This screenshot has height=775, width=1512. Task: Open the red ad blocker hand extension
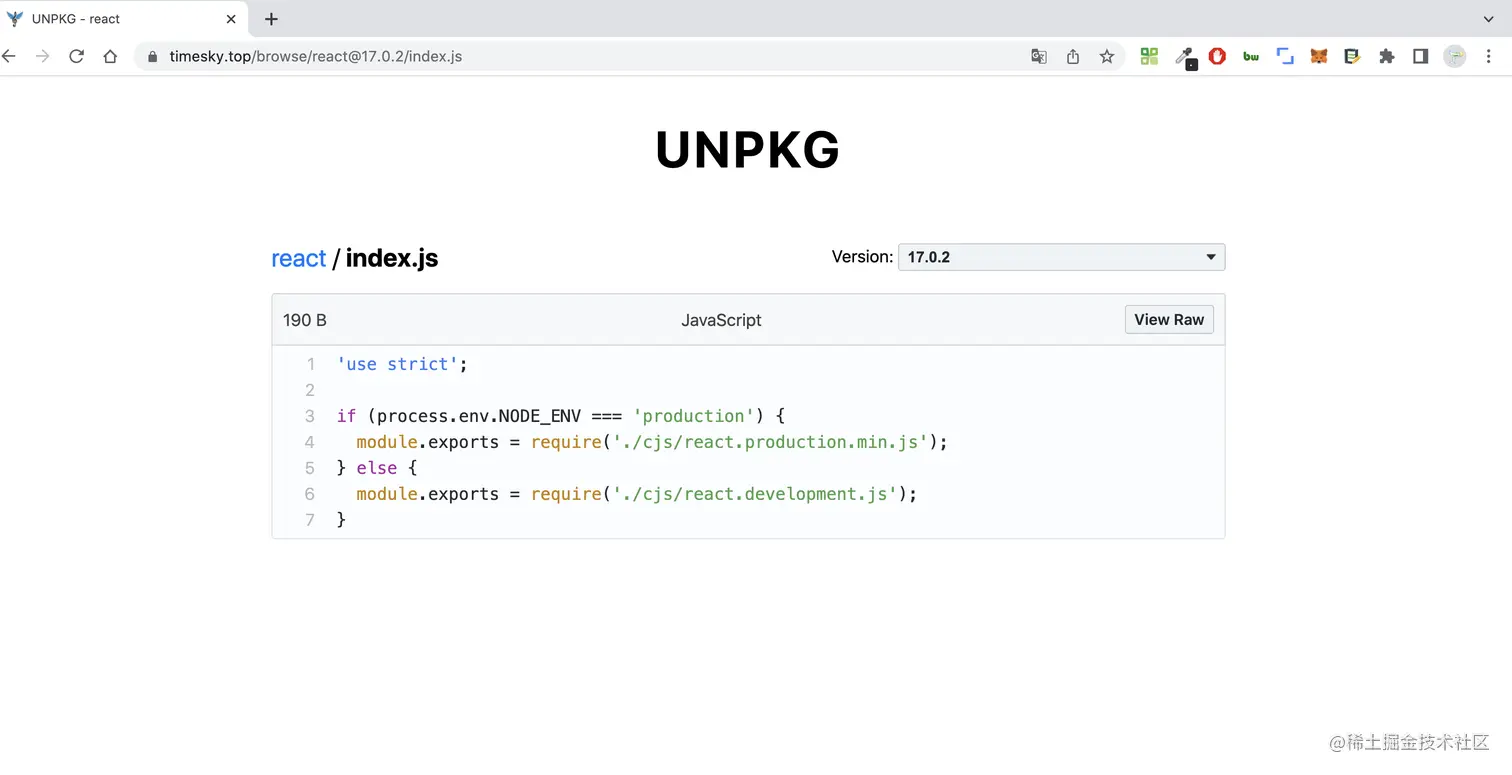(1217, 57)
